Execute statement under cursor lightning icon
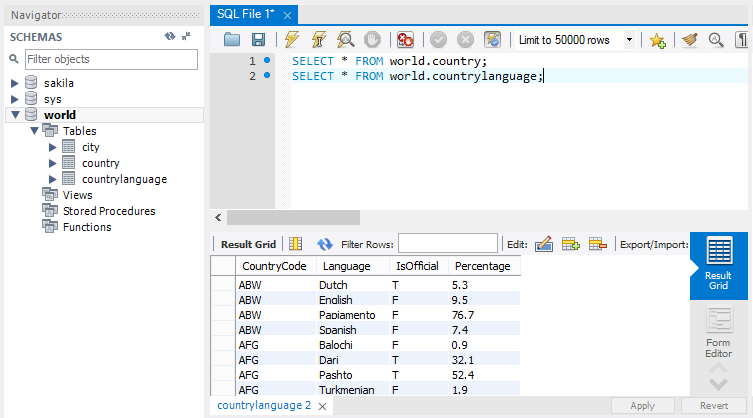753x418 pixels. click(x=318, y=39)
